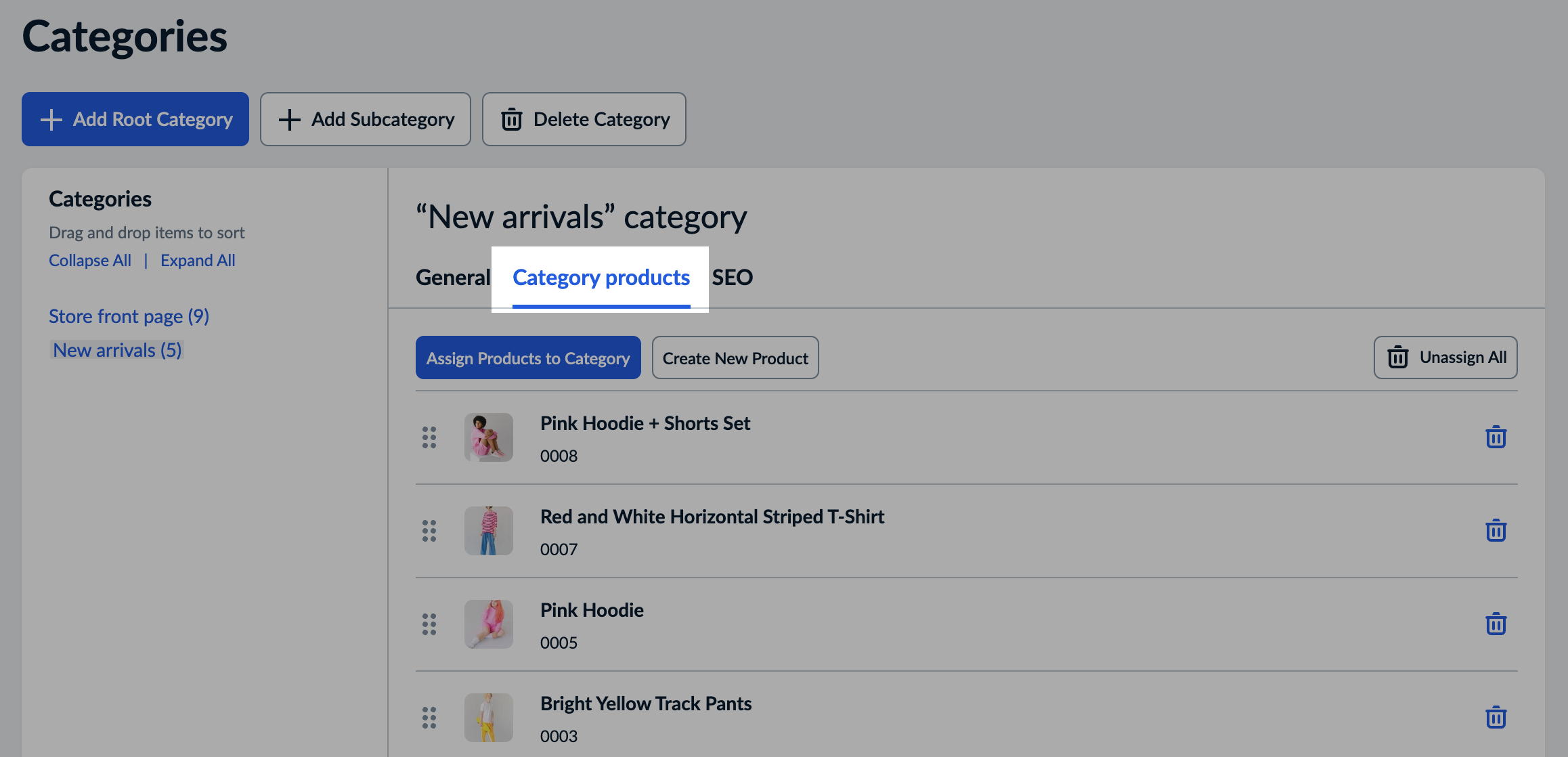The width and height of the screenshot is (1568, 757).
Task: Click drag handle for Striped T-Shirt row
Action: pos(429,531)
